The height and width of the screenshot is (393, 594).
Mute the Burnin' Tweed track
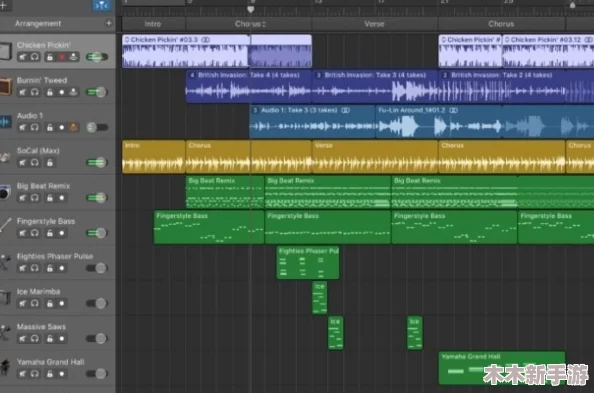click(23, 92)
